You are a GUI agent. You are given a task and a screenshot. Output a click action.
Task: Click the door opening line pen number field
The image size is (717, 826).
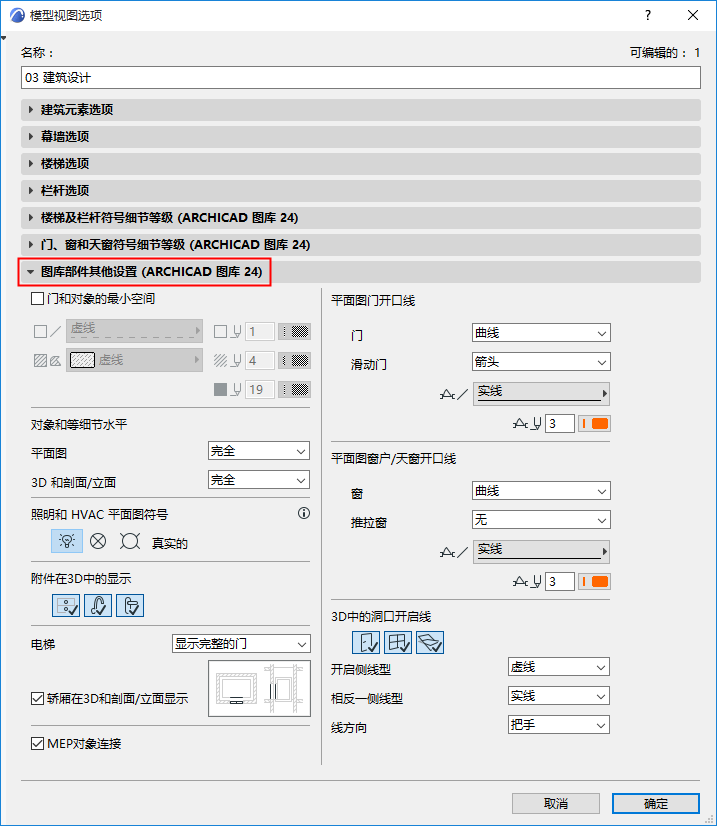559,424
